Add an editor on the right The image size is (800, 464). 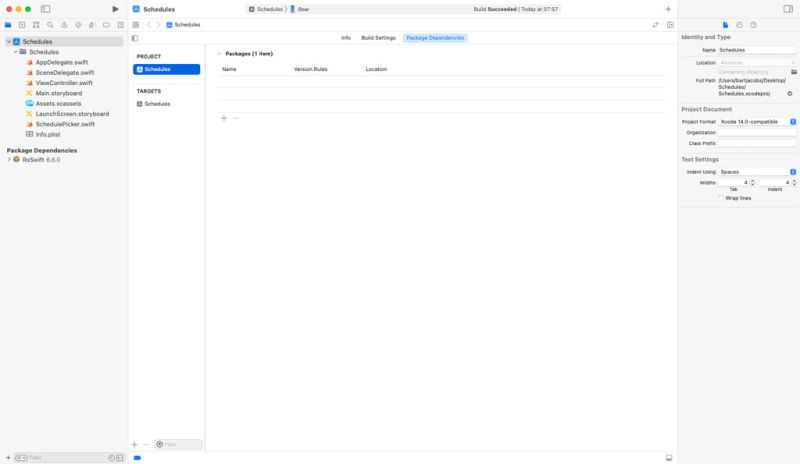[670, 25]
